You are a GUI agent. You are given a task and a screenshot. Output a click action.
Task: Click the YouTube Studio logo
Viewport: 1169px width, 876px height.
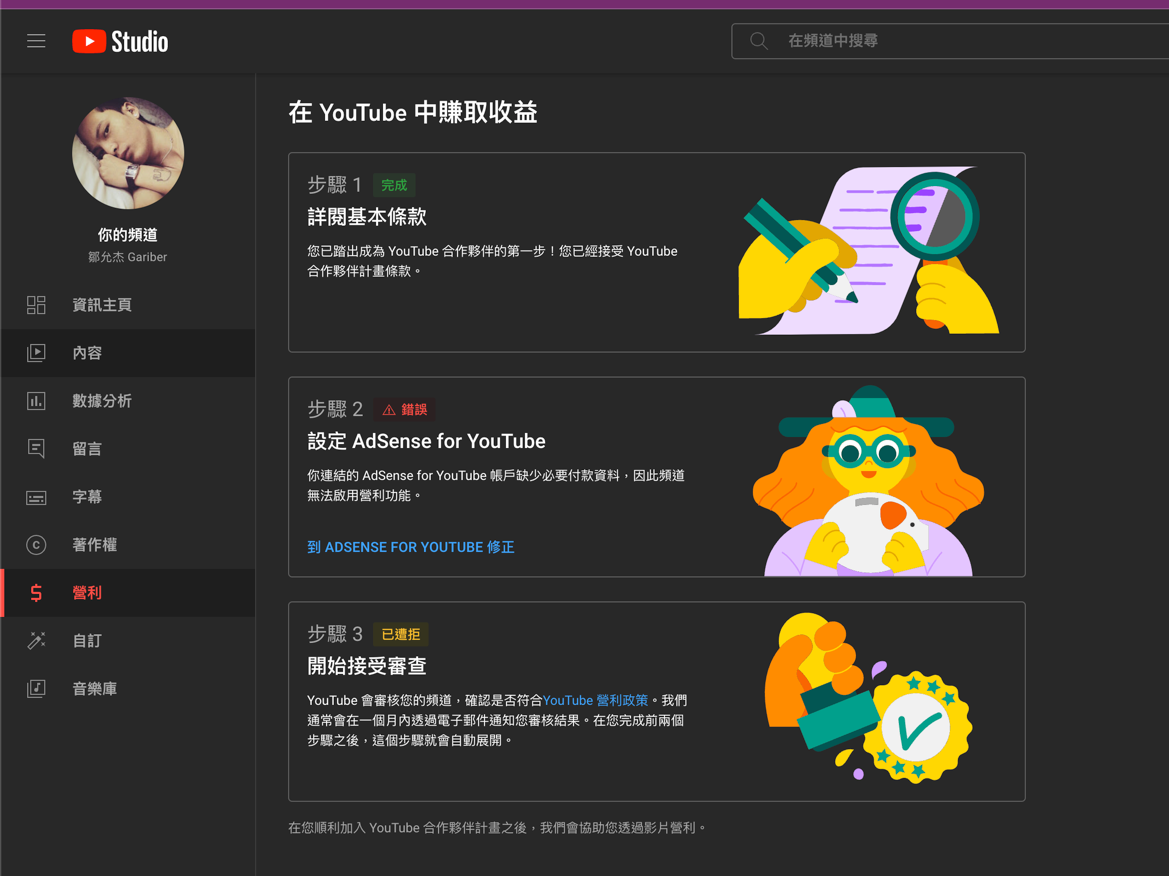[119, 41]
